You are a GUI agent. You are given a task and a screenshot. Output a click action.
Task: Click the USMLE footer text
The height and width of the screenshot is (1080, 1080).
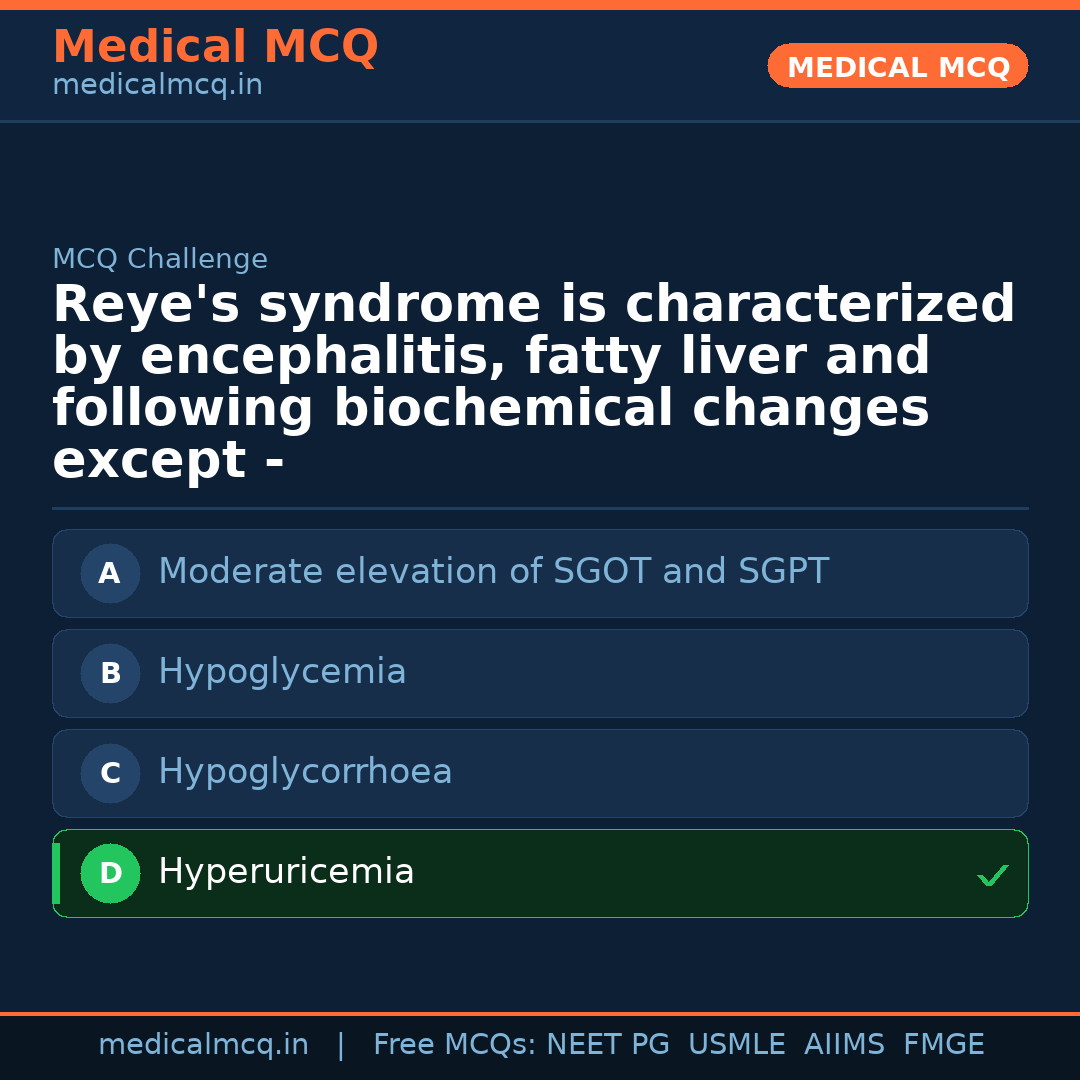[x=736, y=1045]
